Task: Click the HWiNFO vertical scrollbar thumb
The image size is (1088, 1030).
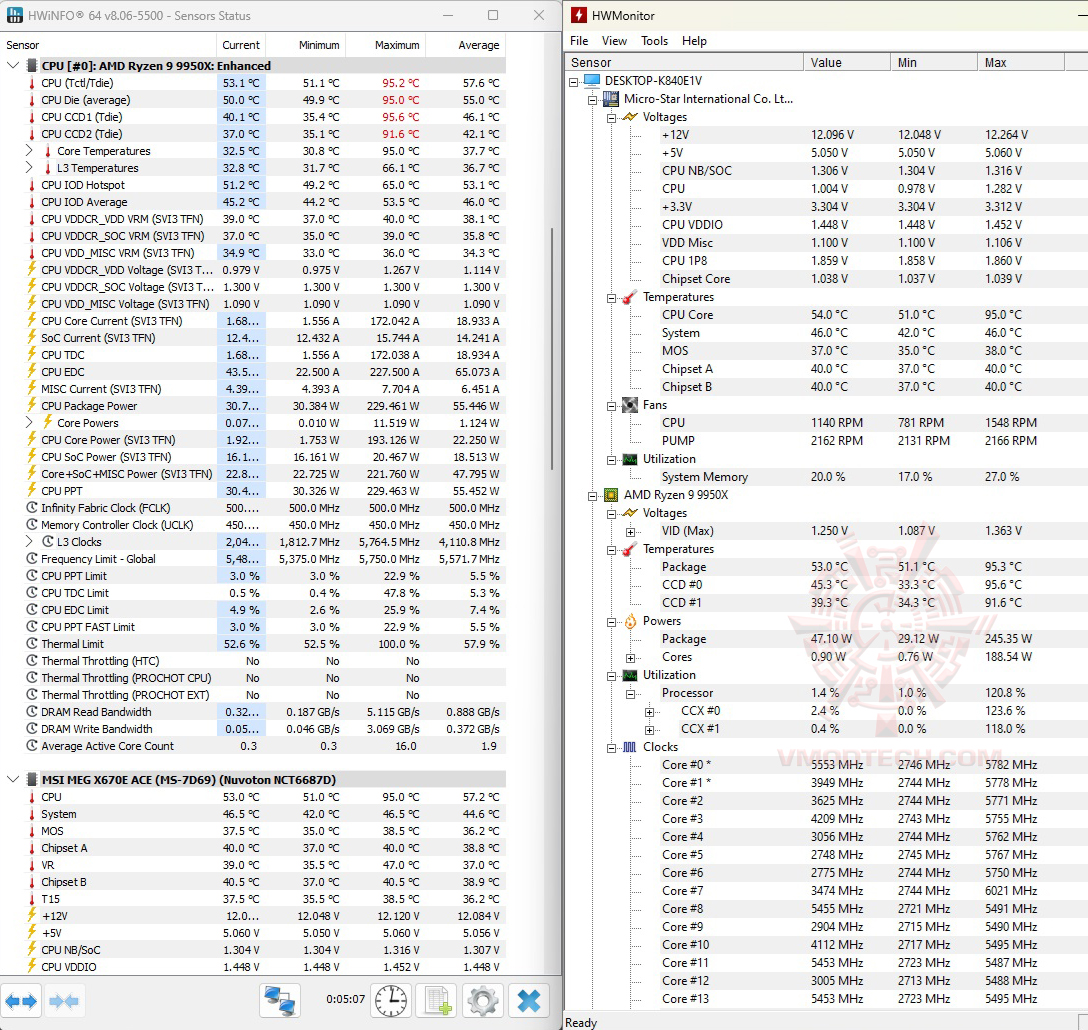Action: [552, 349]
